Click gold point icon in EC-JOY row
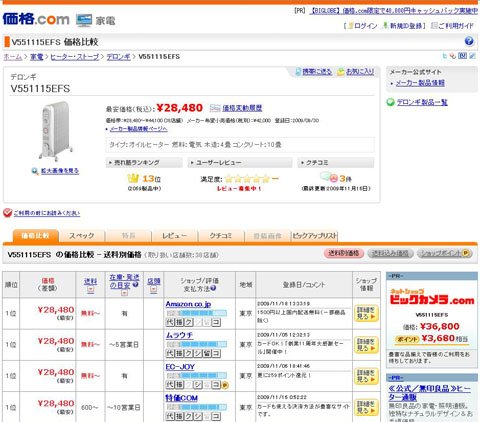 (x=225, y=385)
